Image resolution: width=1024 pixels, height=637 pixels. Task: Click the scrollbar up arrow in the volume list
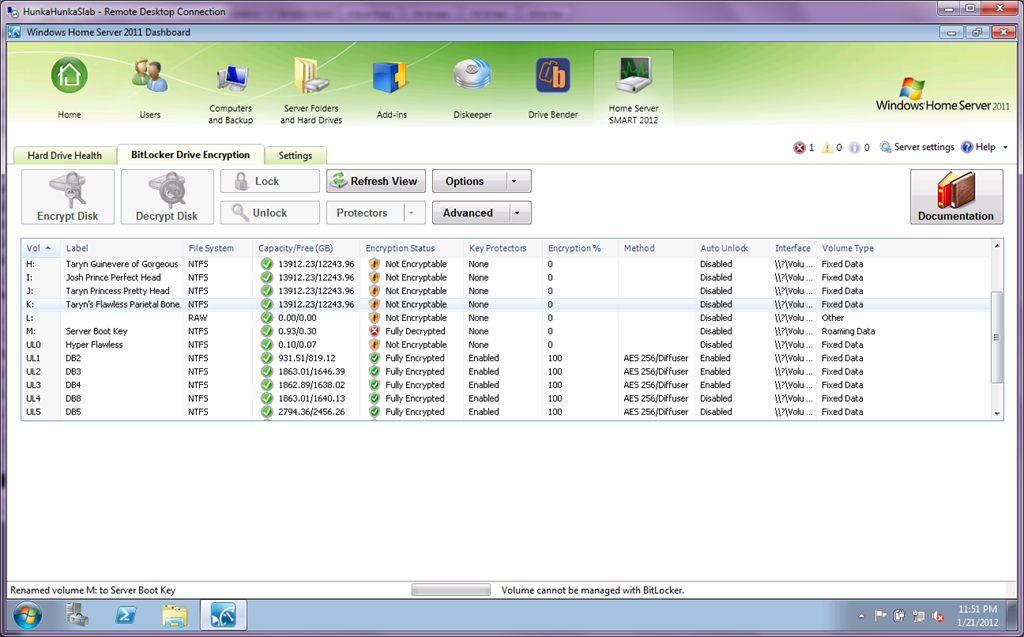(997, 246)
